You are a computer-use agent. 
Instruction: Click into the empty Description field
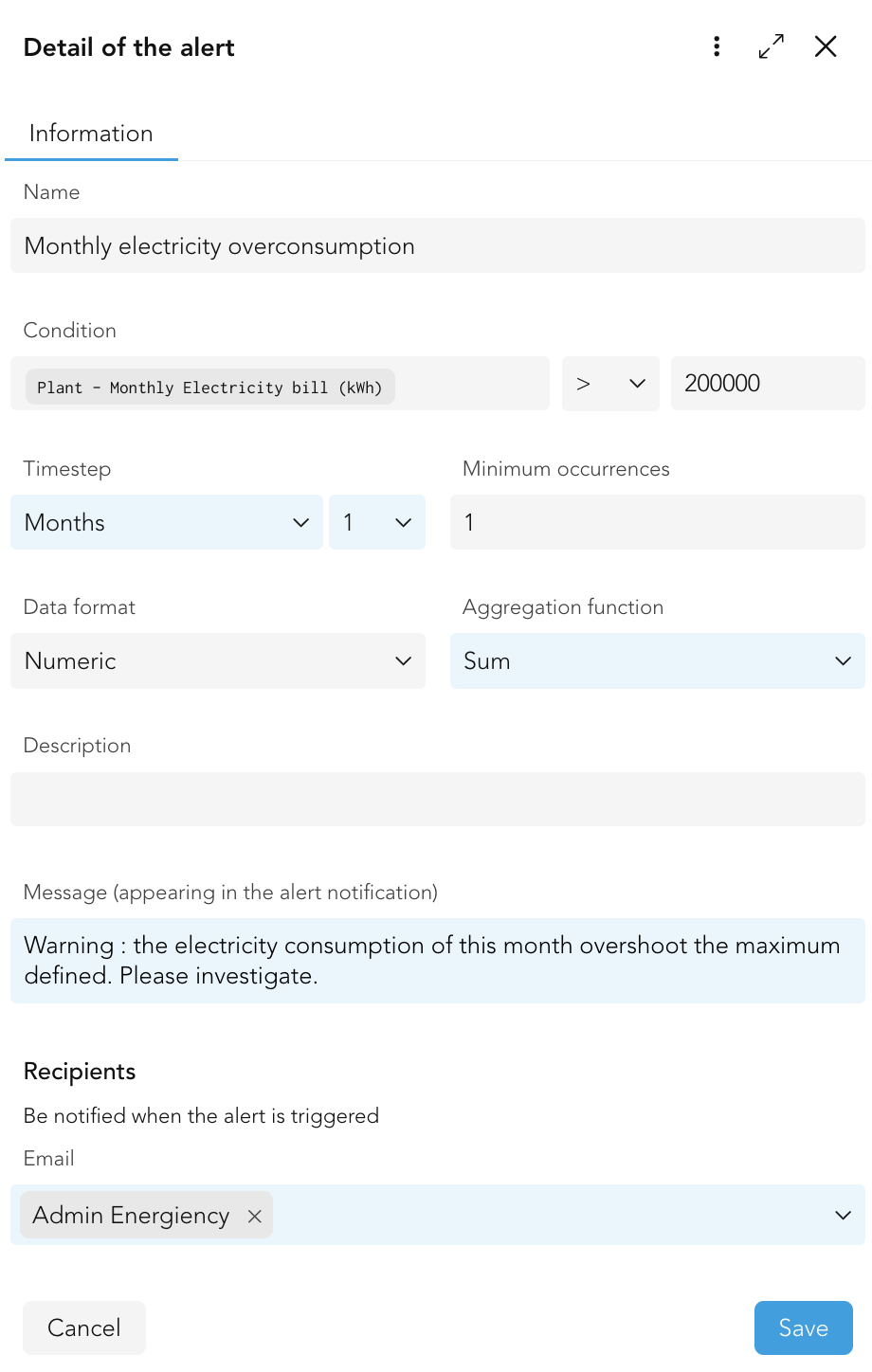tap(438, 800)
